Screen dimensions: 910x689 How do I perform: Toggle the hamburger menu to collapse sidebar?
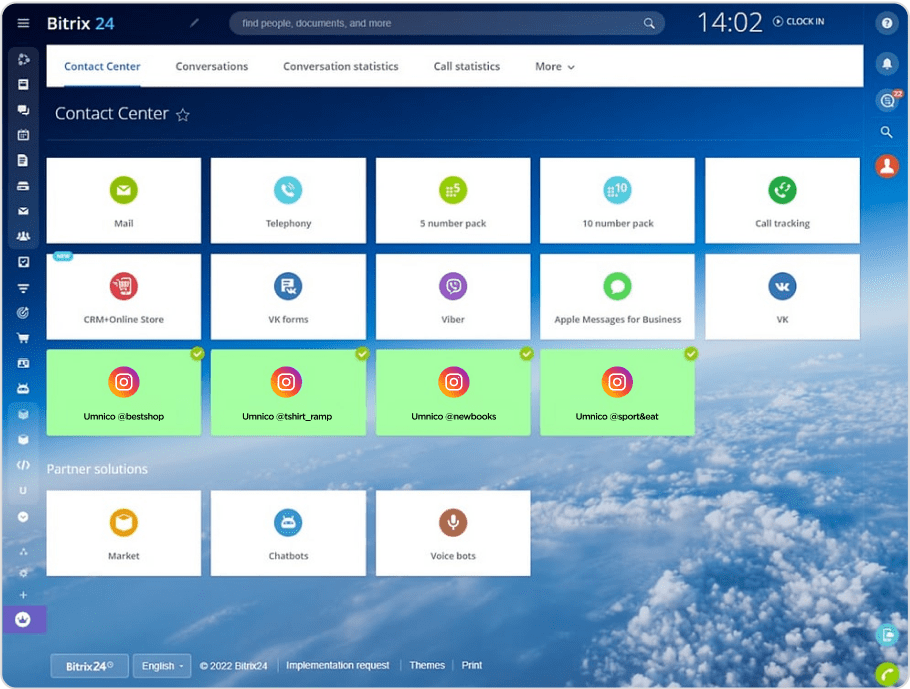click(x=23, y=23)
